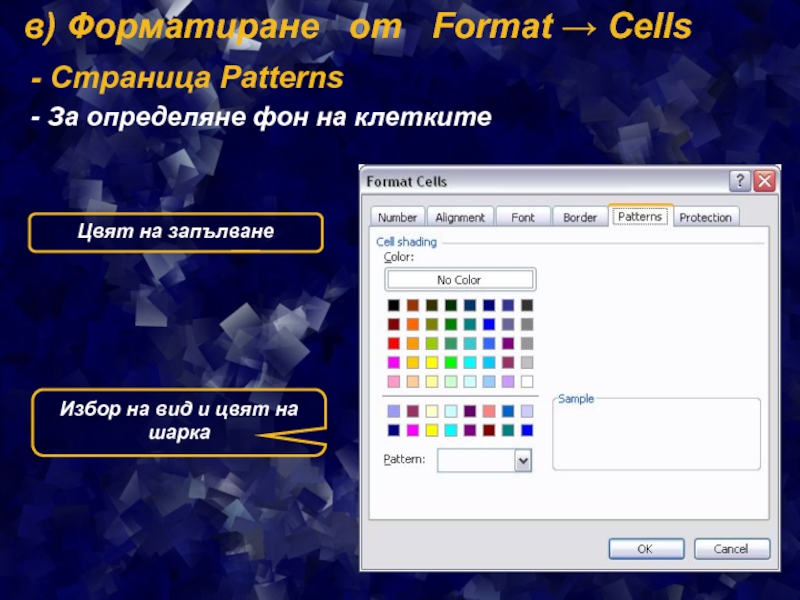Select the lavender swatch beside white
The width and height of the screenshot is (800, 600).
click(508, 381)
